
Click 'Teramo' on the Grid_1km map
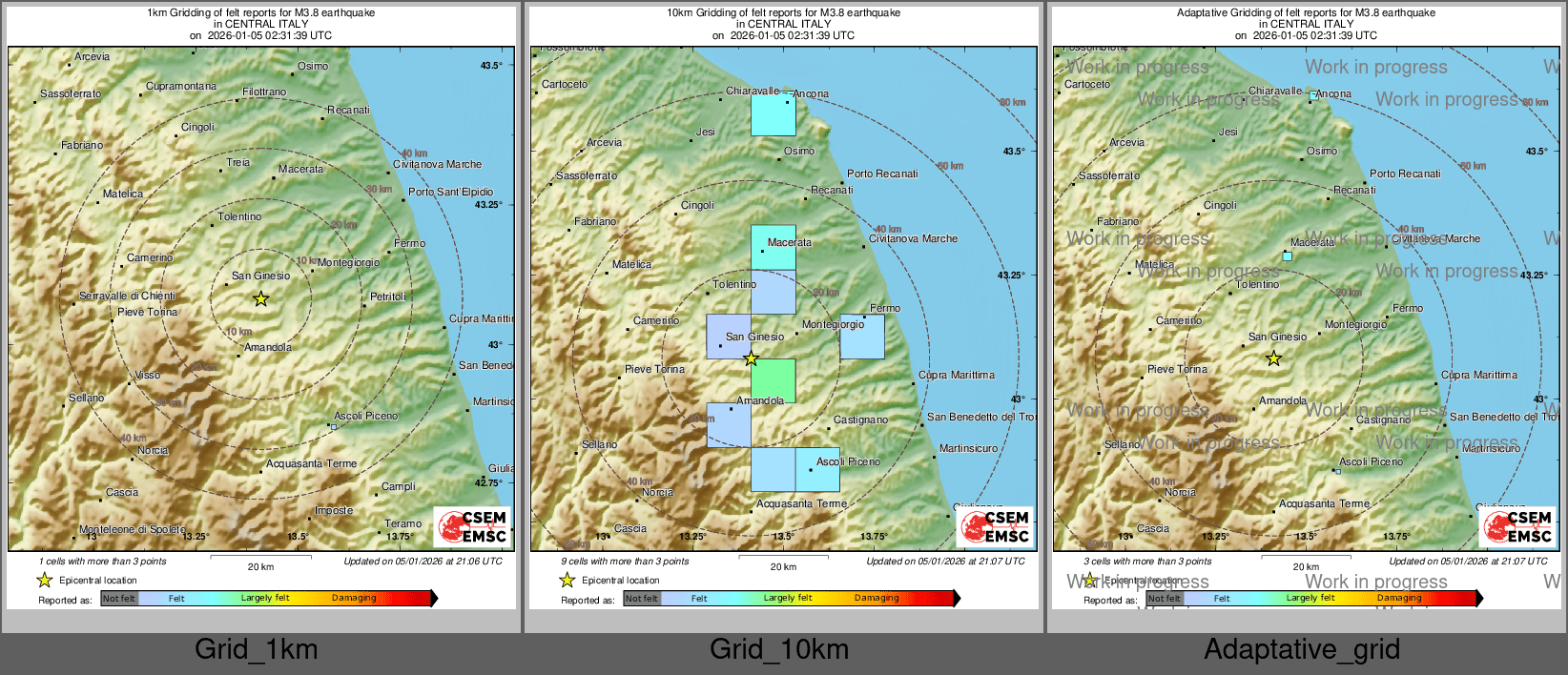[x=403, y=523]
